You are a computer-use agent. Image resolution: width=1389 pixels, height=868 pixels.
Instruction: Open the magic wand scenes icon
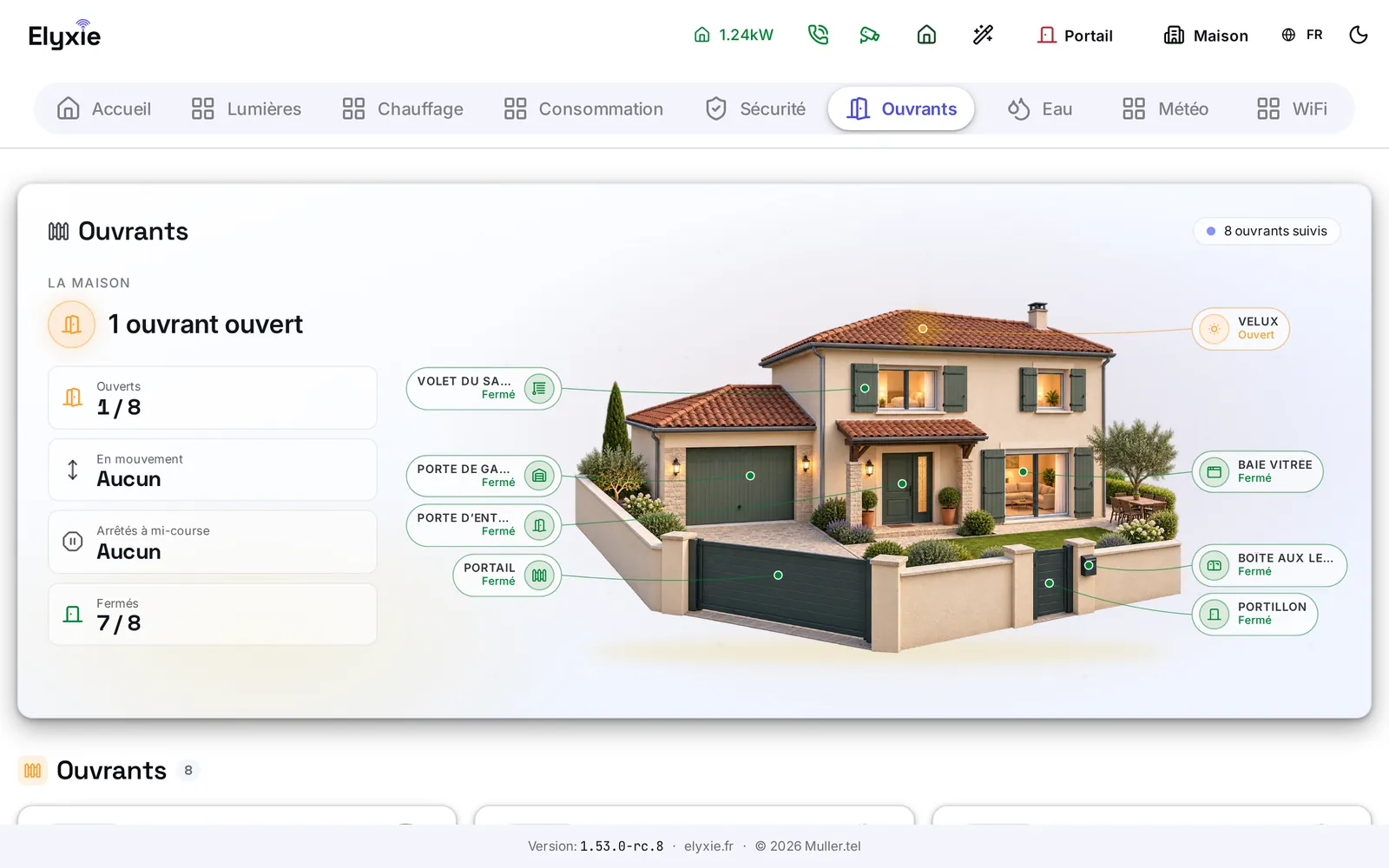tap(983, 35)
